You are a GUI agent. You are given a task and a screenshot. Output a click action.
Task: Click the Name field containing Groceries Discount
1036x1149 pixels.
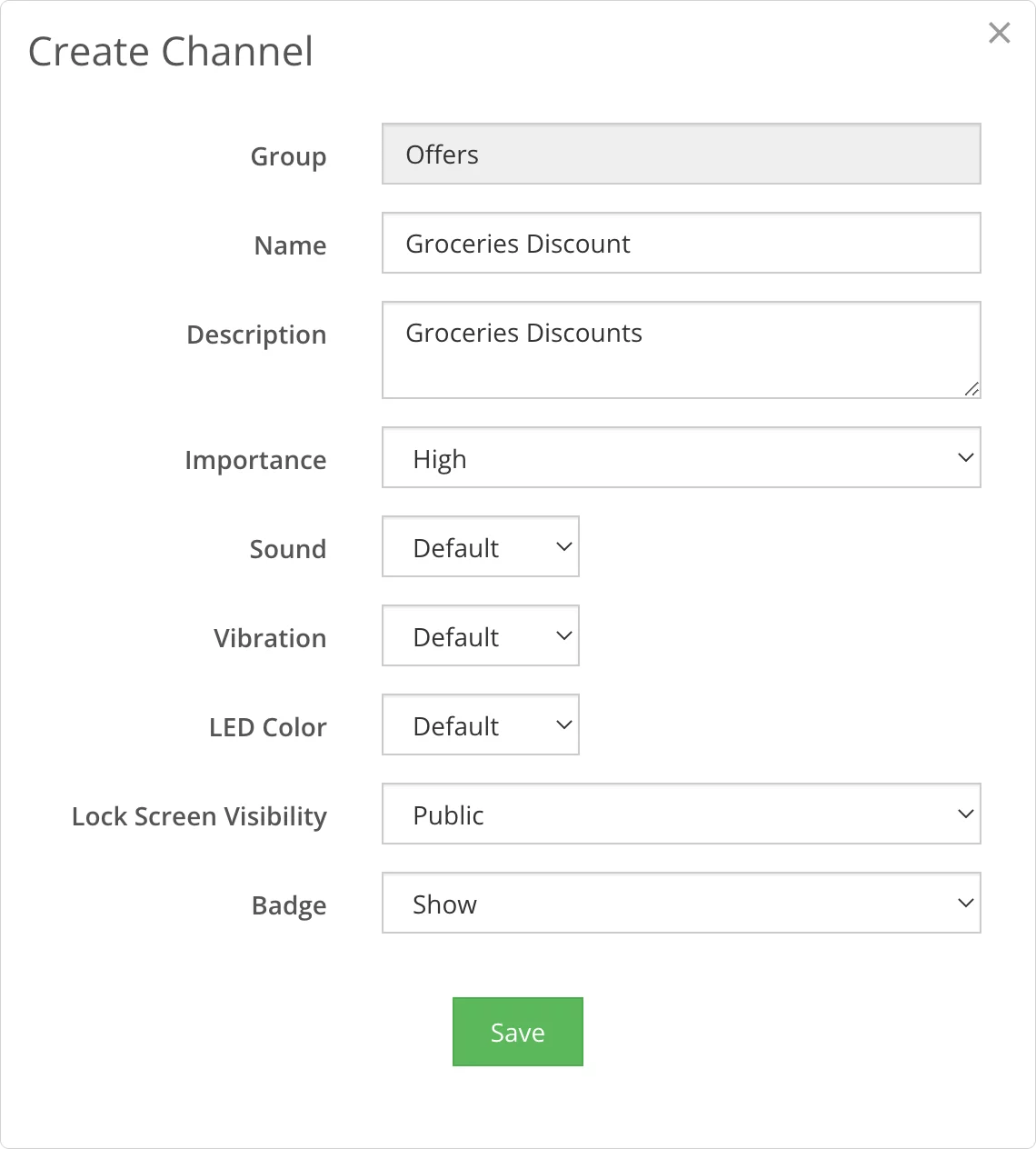coord(681,243)
